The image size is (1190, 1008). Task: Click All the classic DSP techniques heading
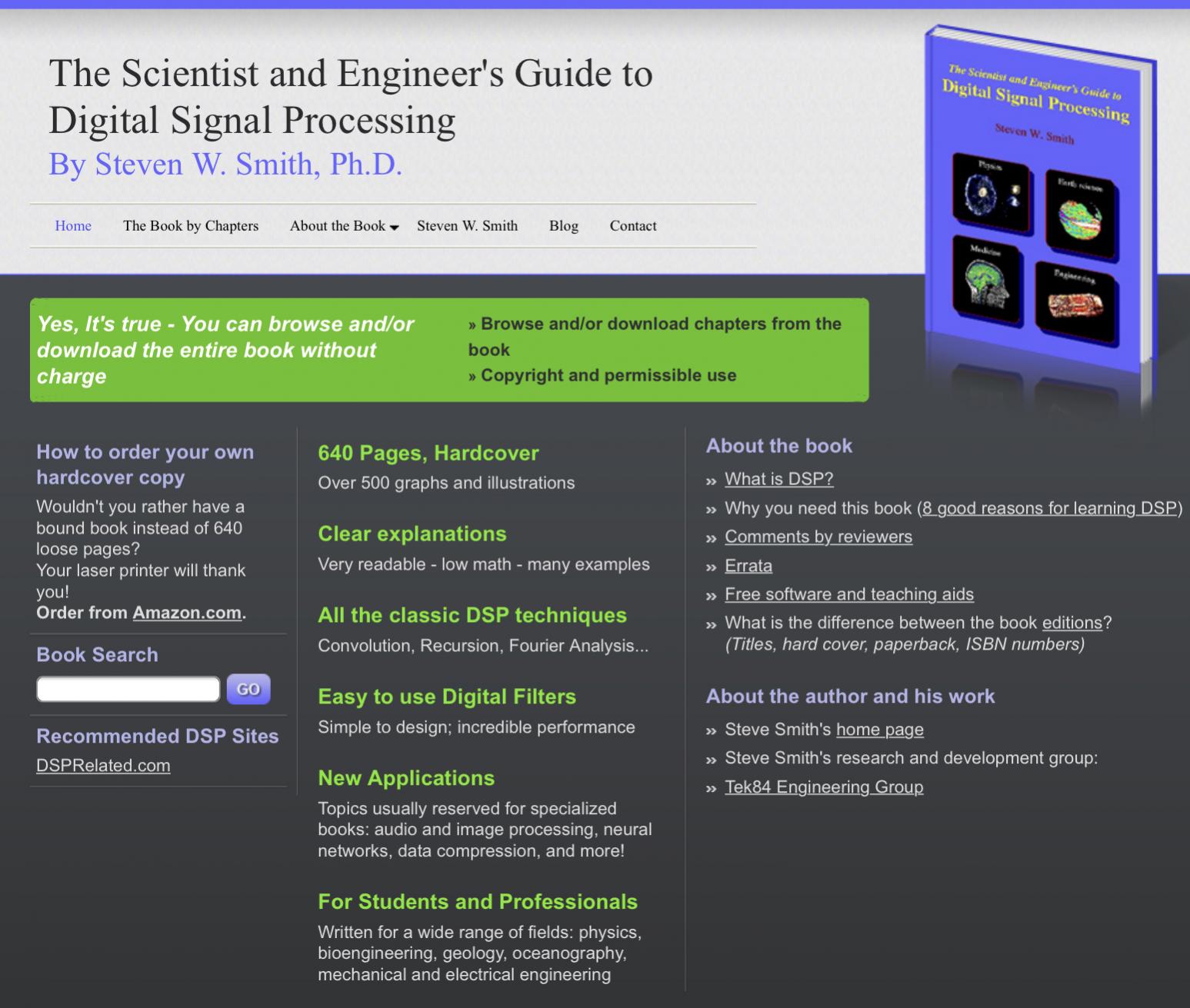coord(472,615)
